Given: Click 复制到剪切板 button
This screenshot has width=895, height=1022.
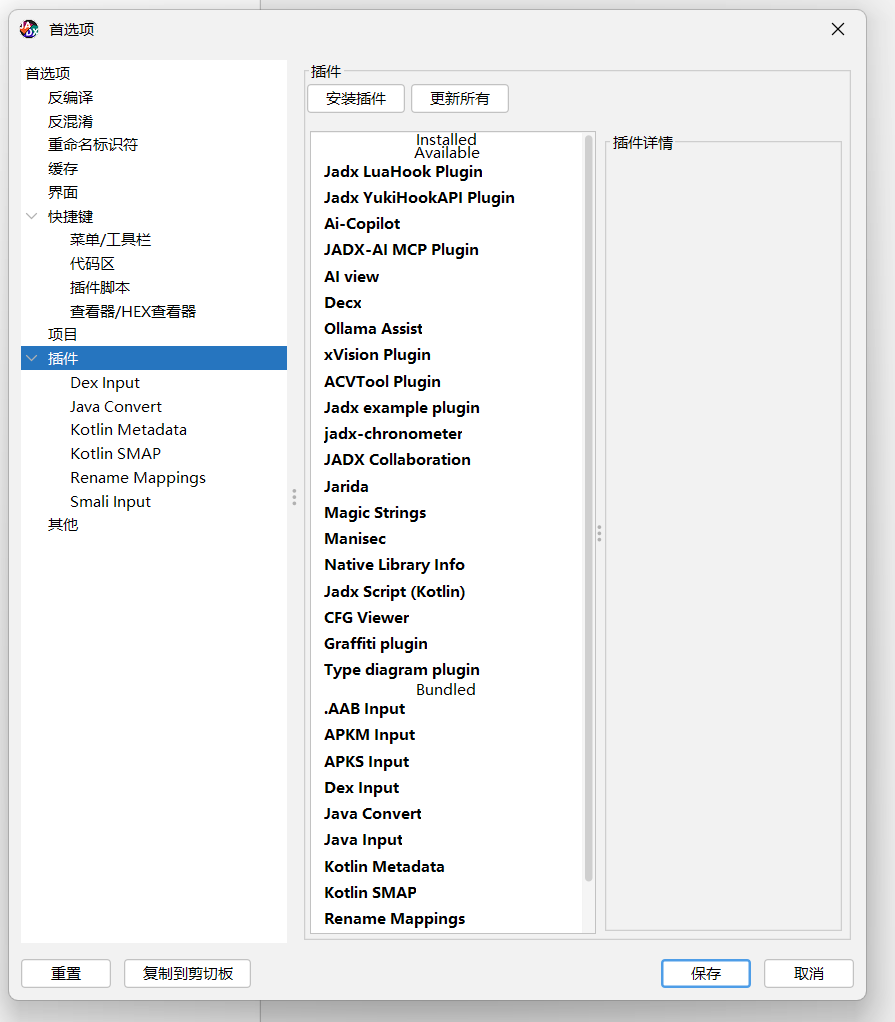Looking at the screenshot, I should (x=187, y=973).
